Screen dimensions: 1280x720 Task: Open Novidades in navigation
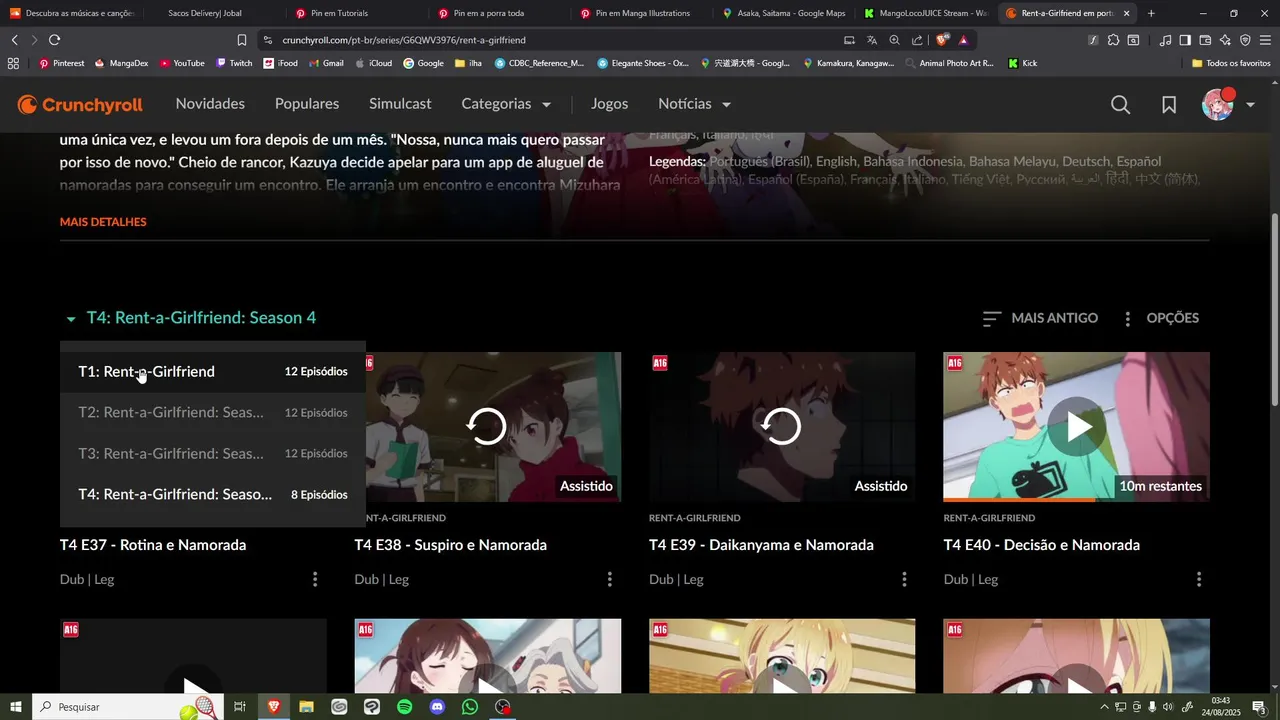point(210,104)
